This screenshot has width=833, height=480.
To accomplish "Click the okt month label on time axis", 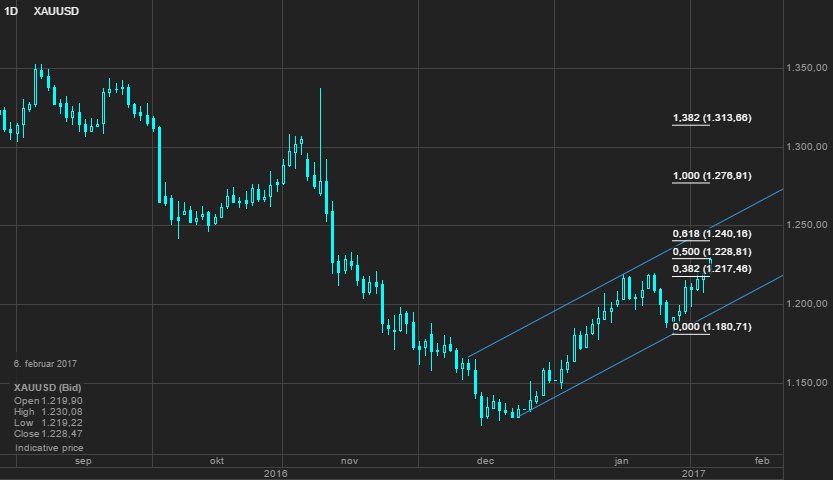I will coord(217,461).
